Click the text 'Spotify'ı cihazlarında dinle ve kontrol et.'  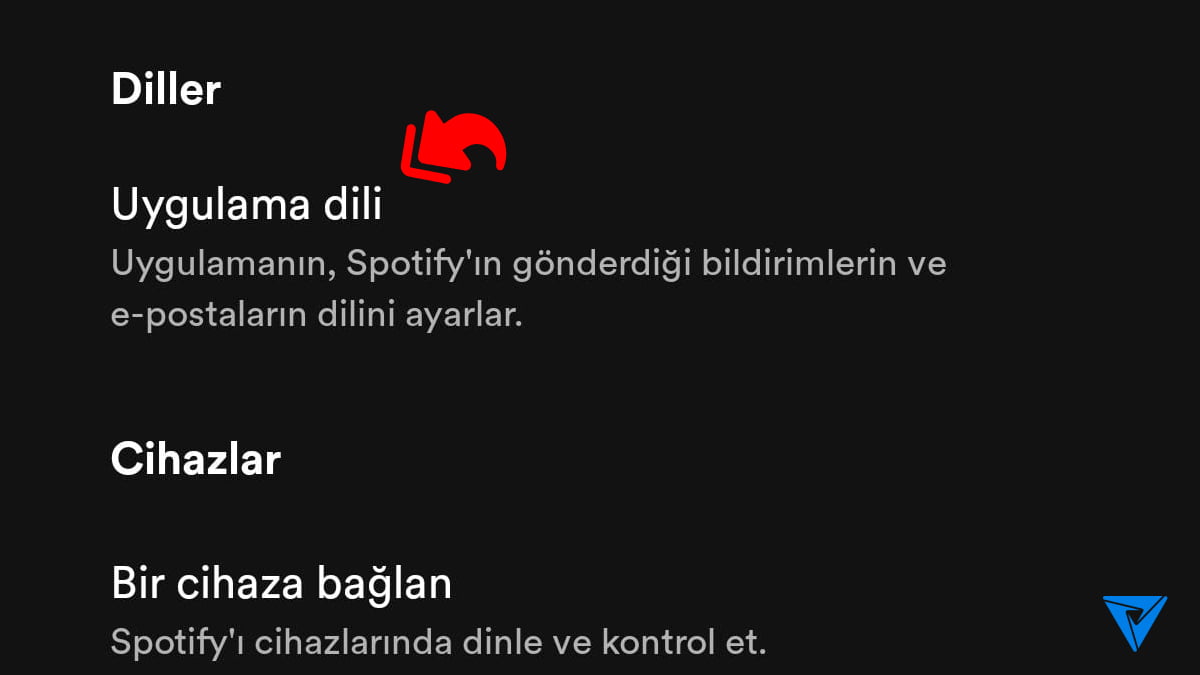[x=438, y=641]
